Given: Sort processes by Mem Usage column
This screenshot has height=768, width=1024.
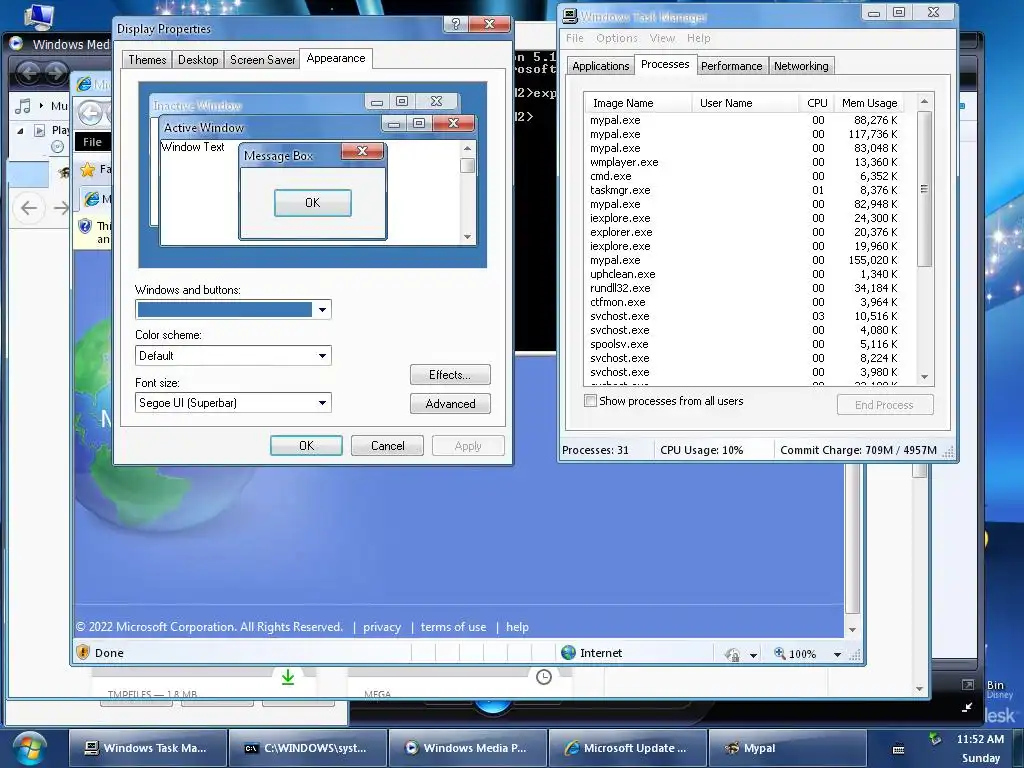Looking at the screenshot, I should click(x=869, y=103).
